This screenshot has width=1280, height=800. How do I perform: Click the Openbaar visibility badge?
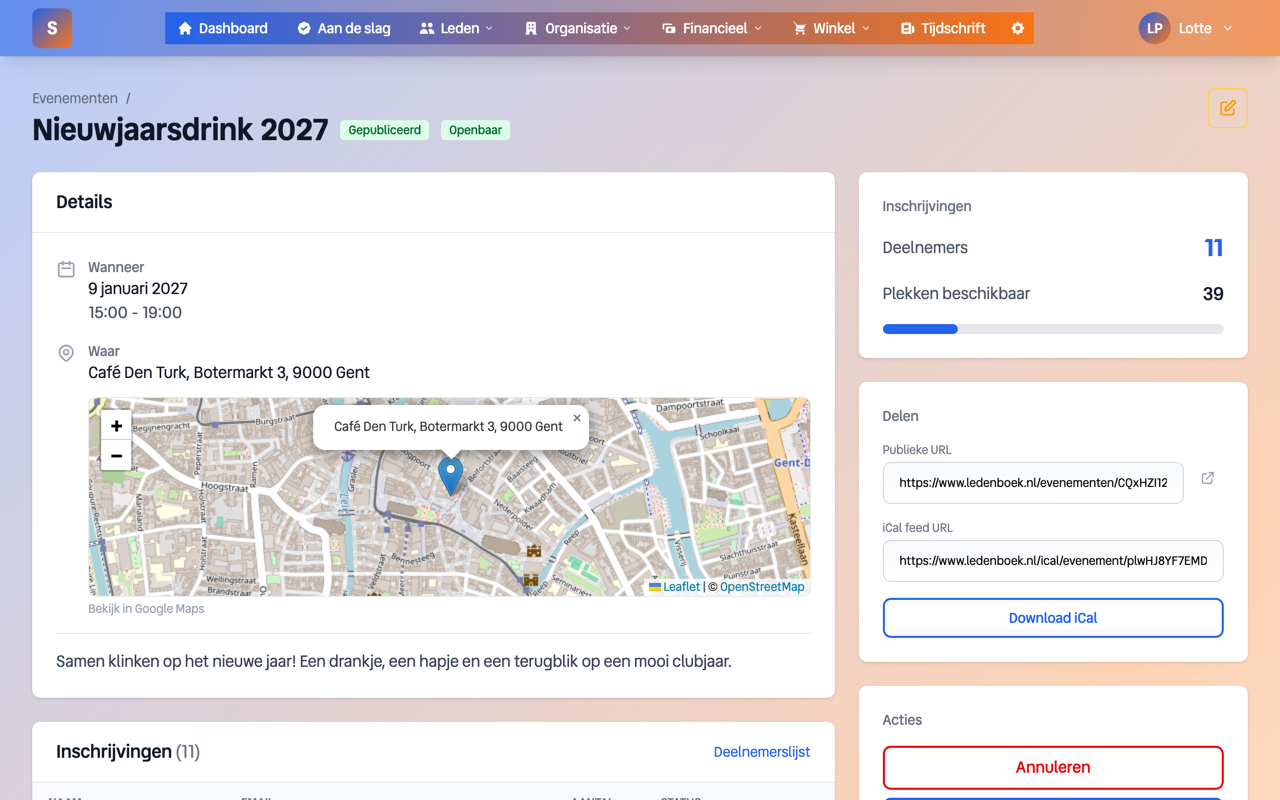tap(475, 130)
